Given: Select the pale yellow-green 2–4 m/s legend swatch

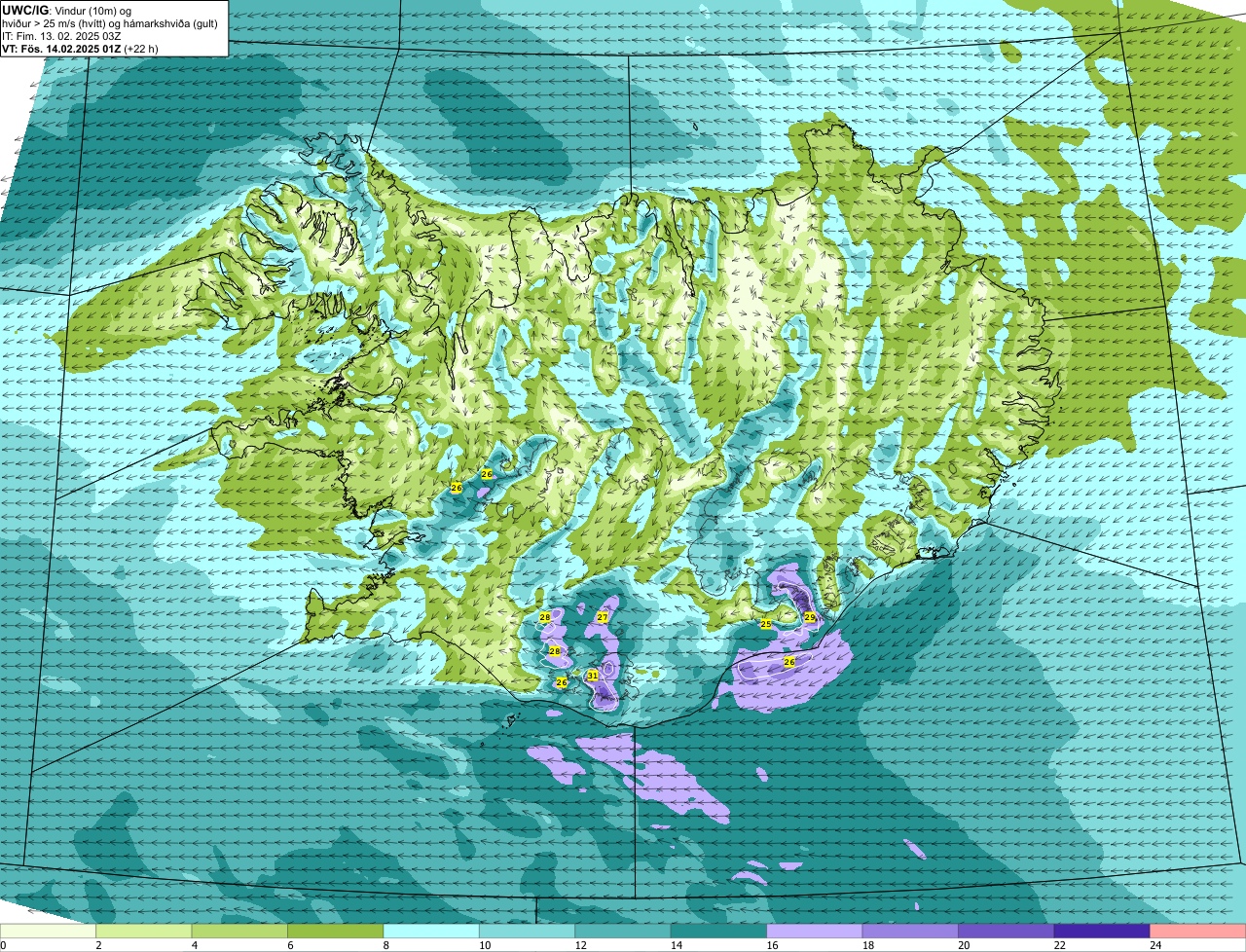Looking at the screenshot, I should point(144,932).
